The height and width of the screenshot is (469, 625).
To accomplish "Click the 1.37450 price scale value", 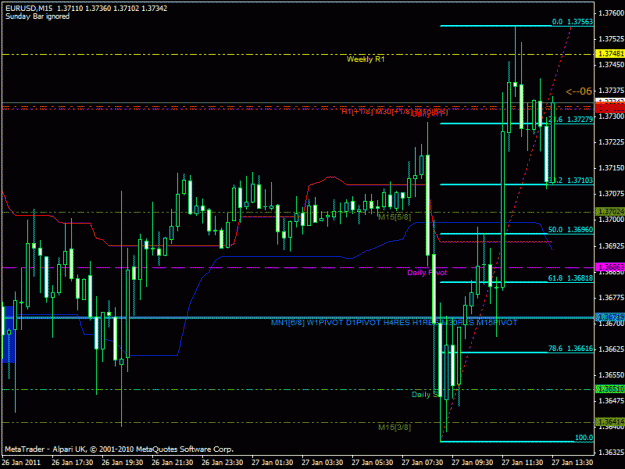I will click(611, 65).
